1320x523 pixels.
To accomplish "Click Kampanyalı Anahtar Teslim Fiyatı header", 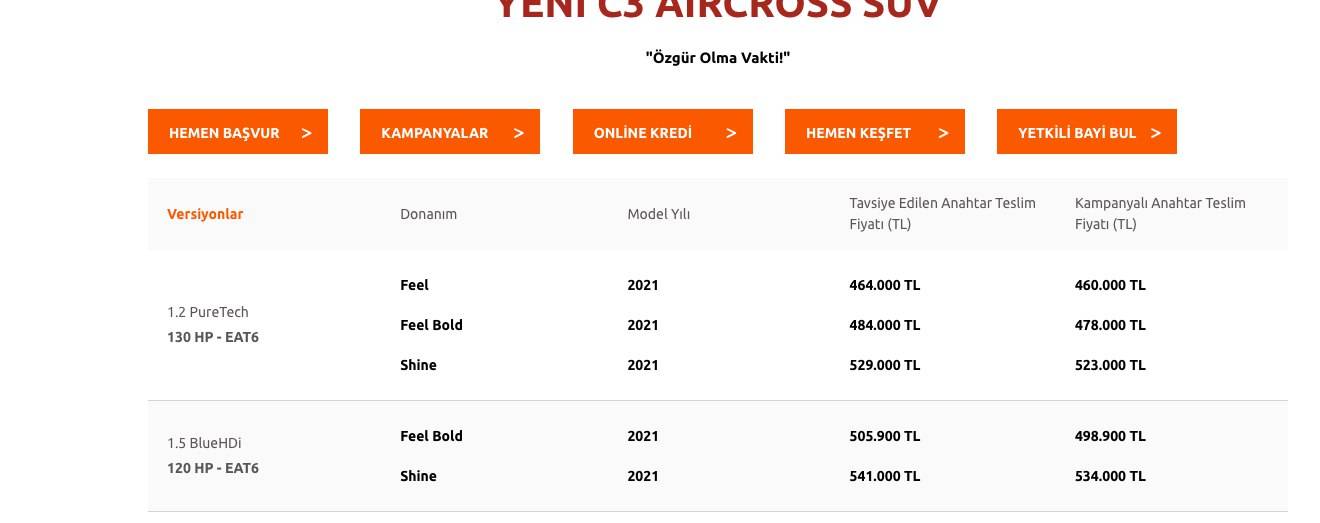I will [x=1160, y=213].
